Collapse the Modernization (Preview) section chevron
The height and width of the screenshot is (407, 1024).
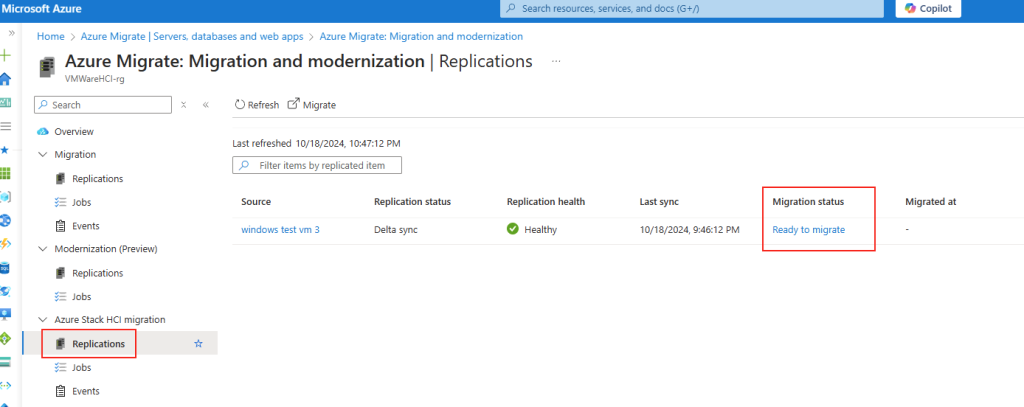coord(43,249)
